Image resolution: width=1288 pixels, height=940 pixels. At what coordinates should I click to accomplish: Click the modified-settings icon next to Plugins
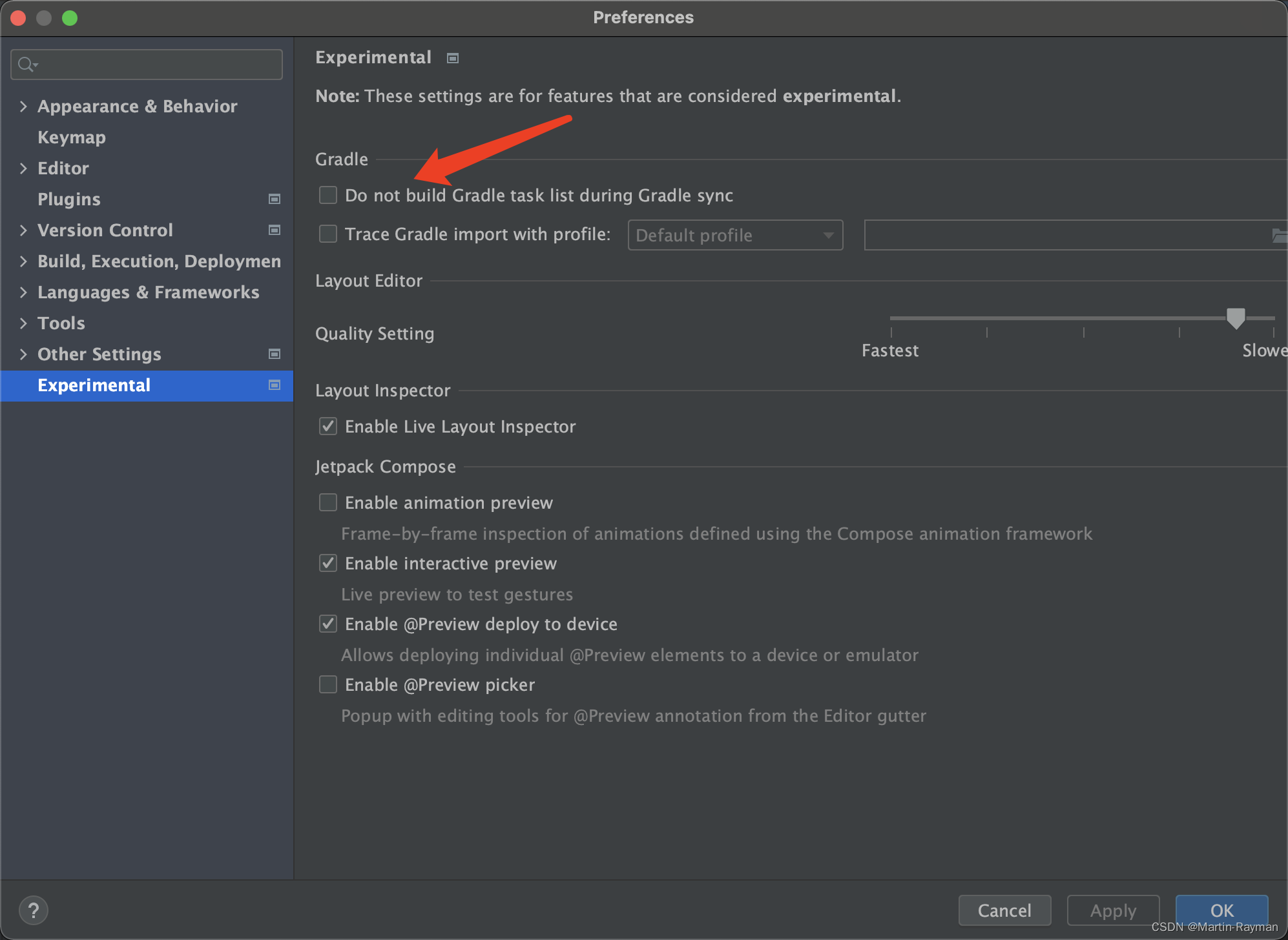(274, 199)
